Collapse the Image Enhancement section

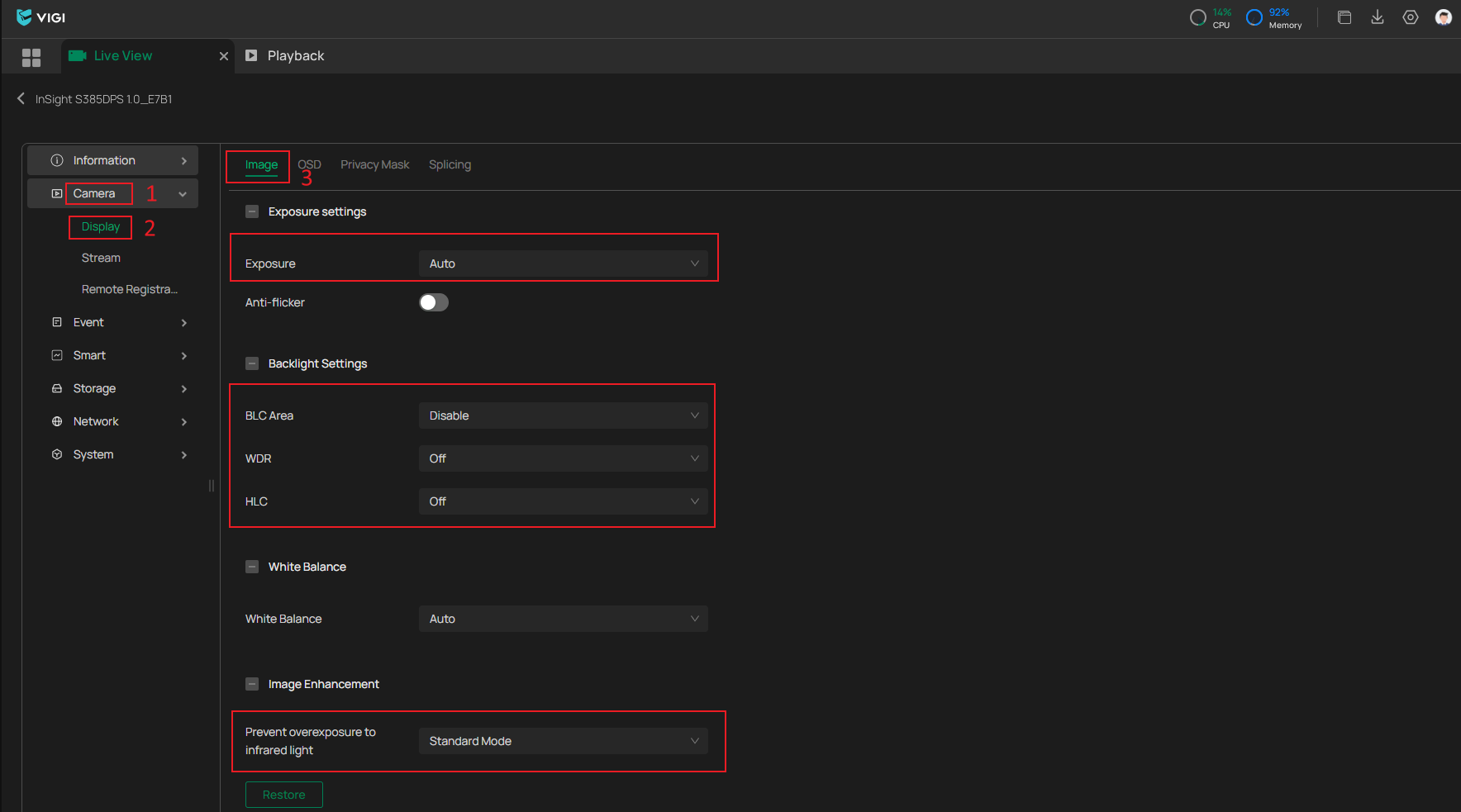[252, 684]
